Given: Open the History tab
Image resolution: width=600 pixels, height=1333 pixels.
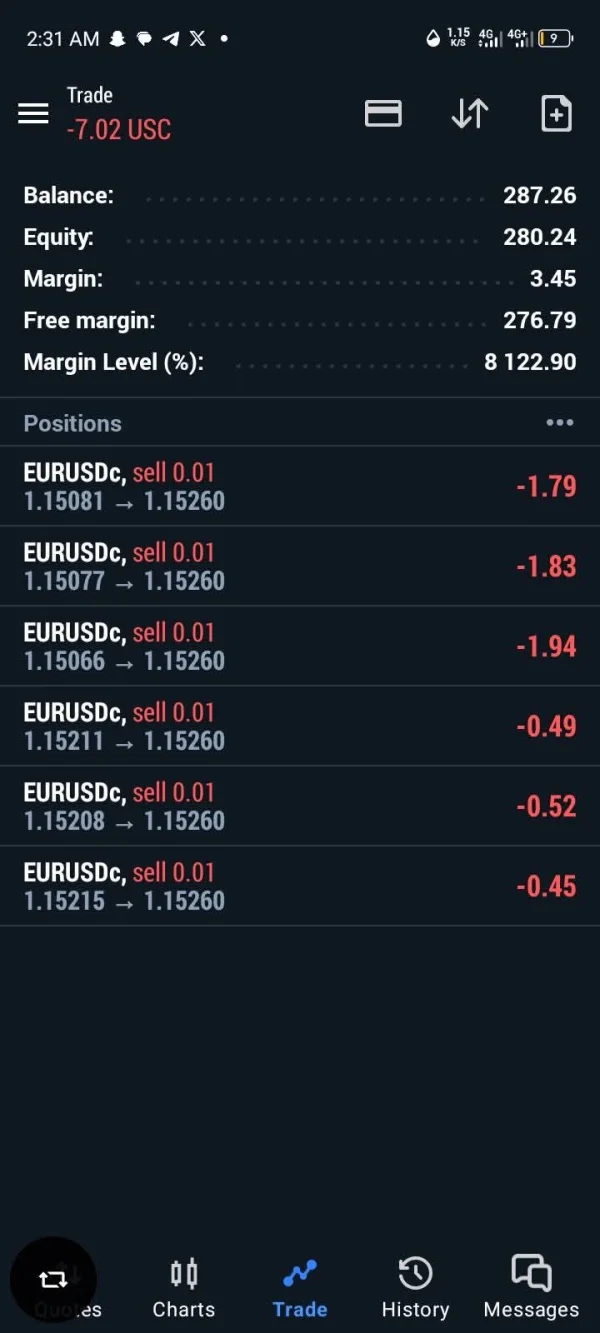Looking at the screenshot, I should (415, 1289).
